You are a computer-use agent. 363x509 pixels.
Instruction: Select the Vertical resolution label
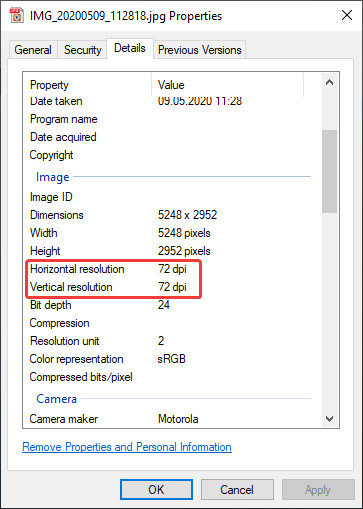pyautogui.click(x=71, y=287)
